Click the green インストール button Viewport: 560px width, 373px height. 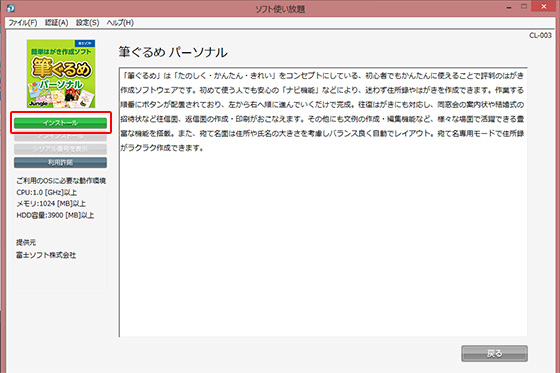[x=60, y=123]
